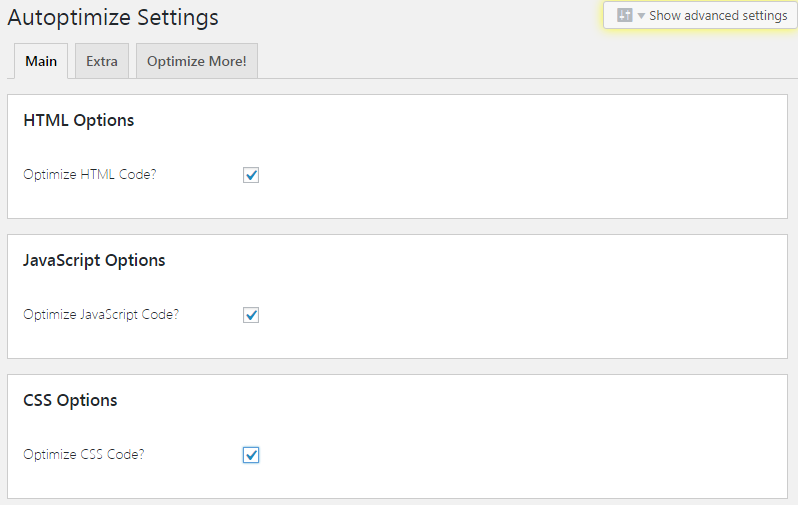This screenshot has width=798, height=505.
Task: Click the "Optimize JavaScript Code?" label text
Action: click(101, 314)
